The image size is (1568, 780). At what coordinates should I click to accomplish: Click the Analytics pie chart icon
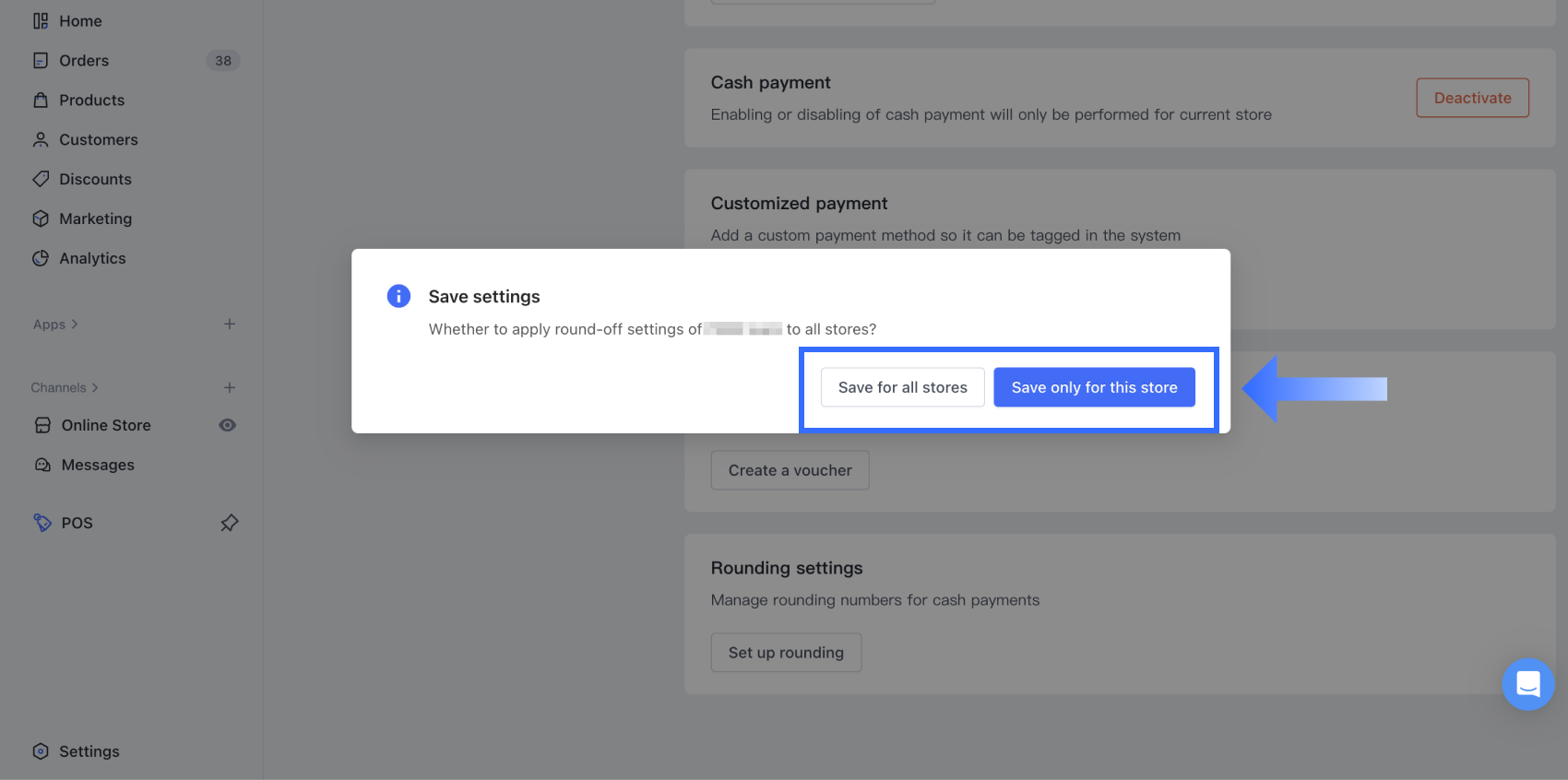click(41, 258)
